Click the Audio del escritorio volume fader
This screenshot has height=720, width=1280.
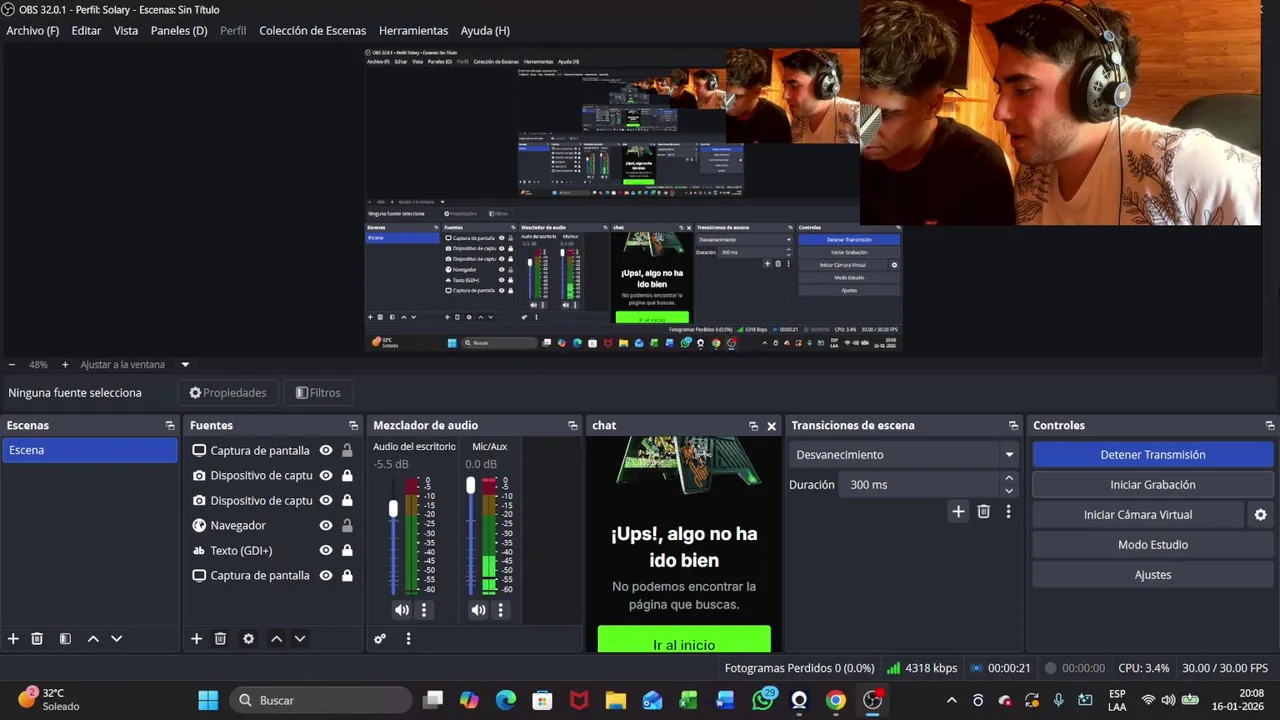click(393, 509)
